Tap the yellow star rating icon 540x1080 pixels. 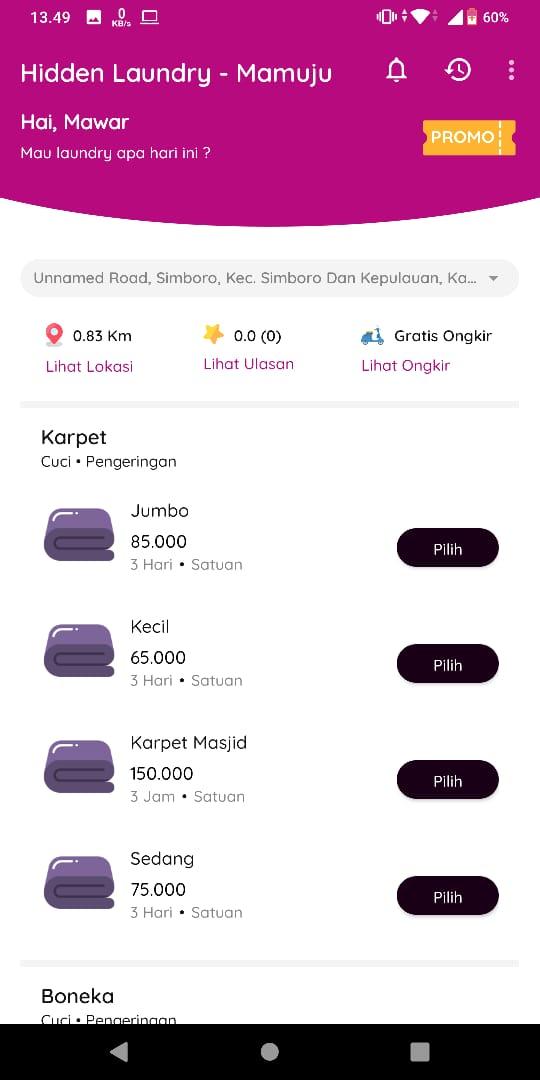[214, 335]
